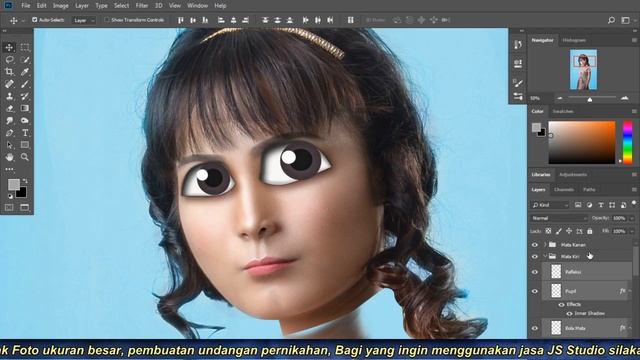Open the Filter menu

pos(142,6)
